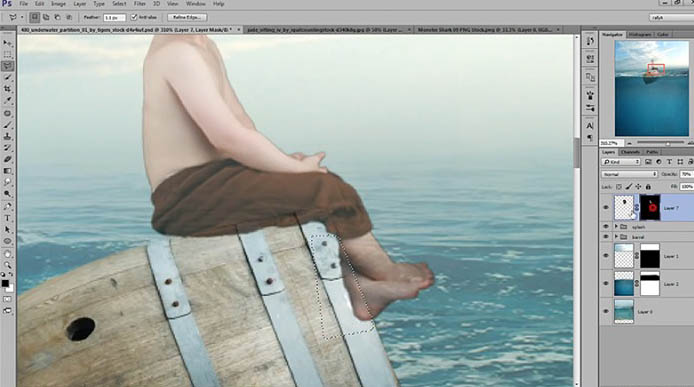Select the Pen tool

click(x=8, y=207)
